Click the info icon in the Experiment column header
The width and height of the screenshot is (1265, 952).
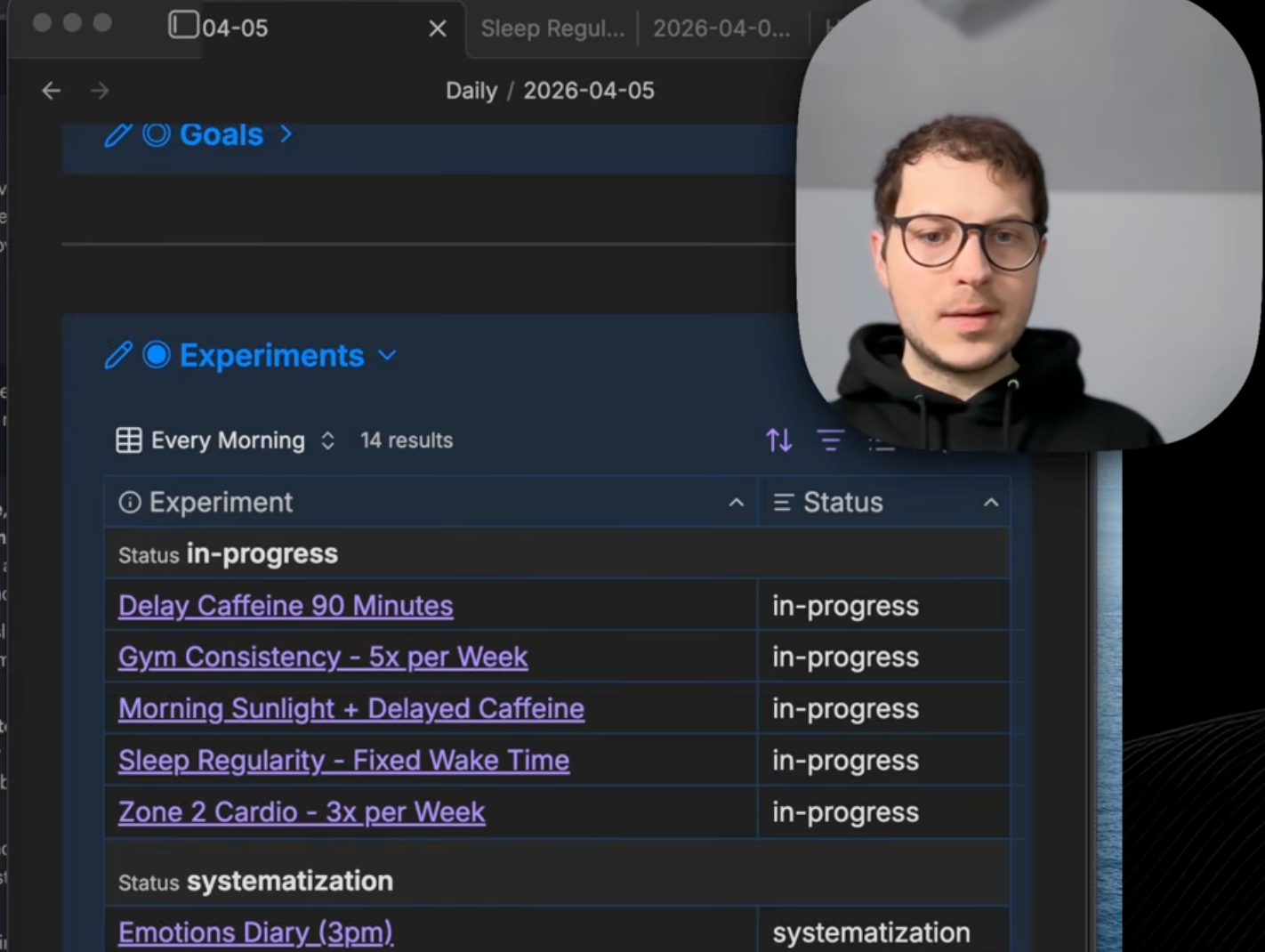pyautogui.click(x=129, y=502)
